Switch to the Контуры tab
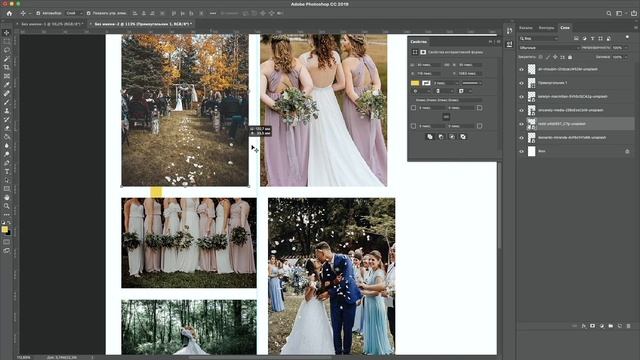Screen dimensions: 640x360 click(x=546, y=28)
